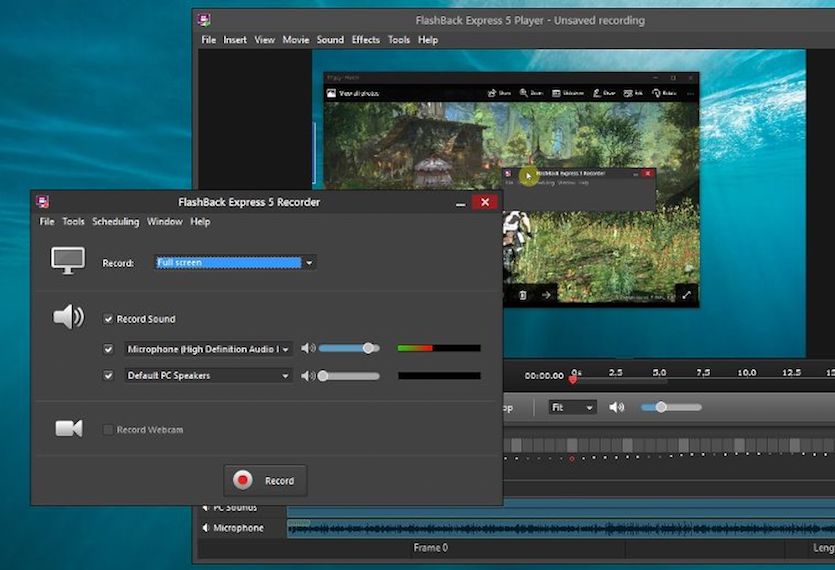835x570 pixels.
Task: Click the FlashBack Player title bar app icon
Action: coord(204,20)
